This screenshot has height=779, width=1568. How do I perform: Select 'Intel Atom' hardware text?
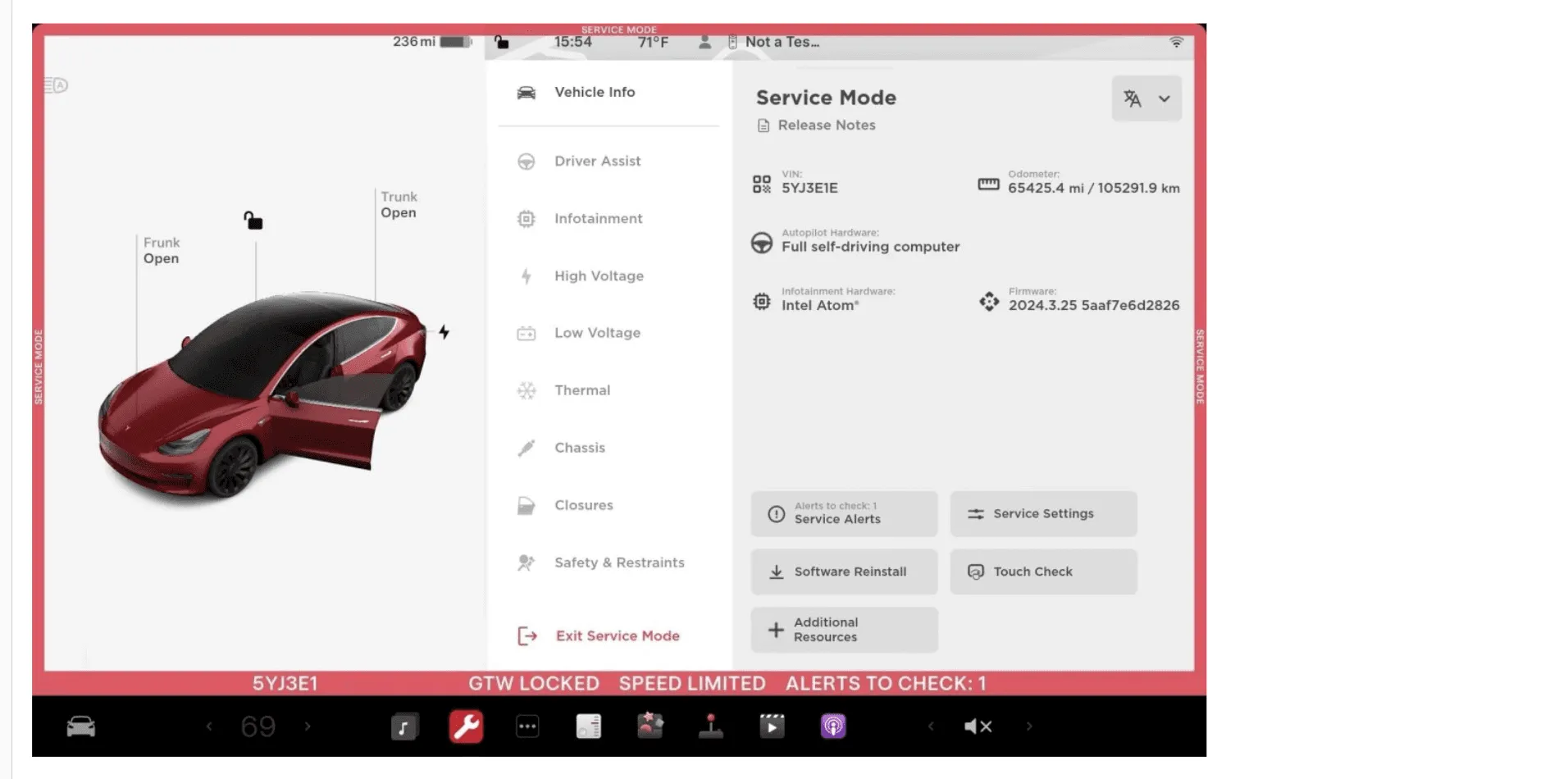[x=820, y=305]
